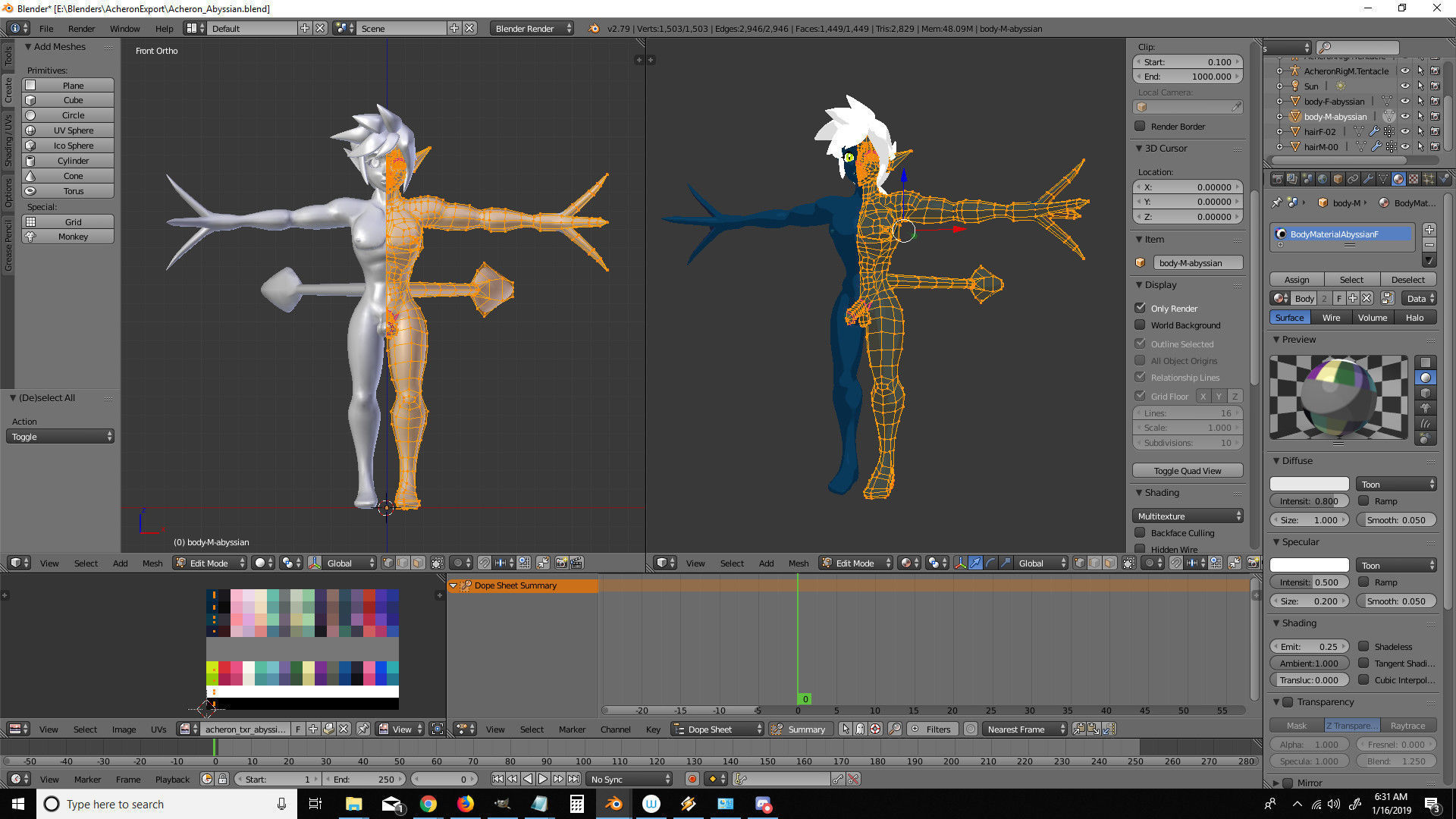Uncheck the Only Render checkbox

1141,308
